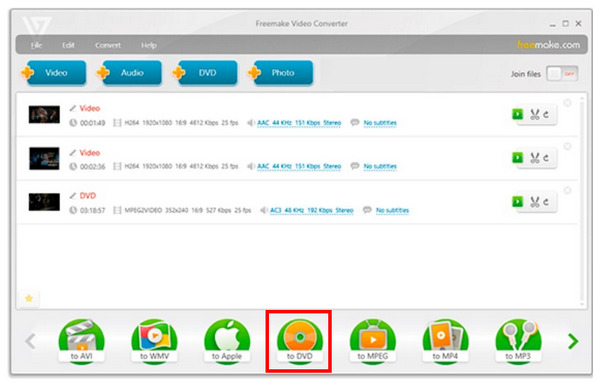Expand AAC audio settings of first video
The height and width of the screenshot is (386, 600).
coord(299,123)
